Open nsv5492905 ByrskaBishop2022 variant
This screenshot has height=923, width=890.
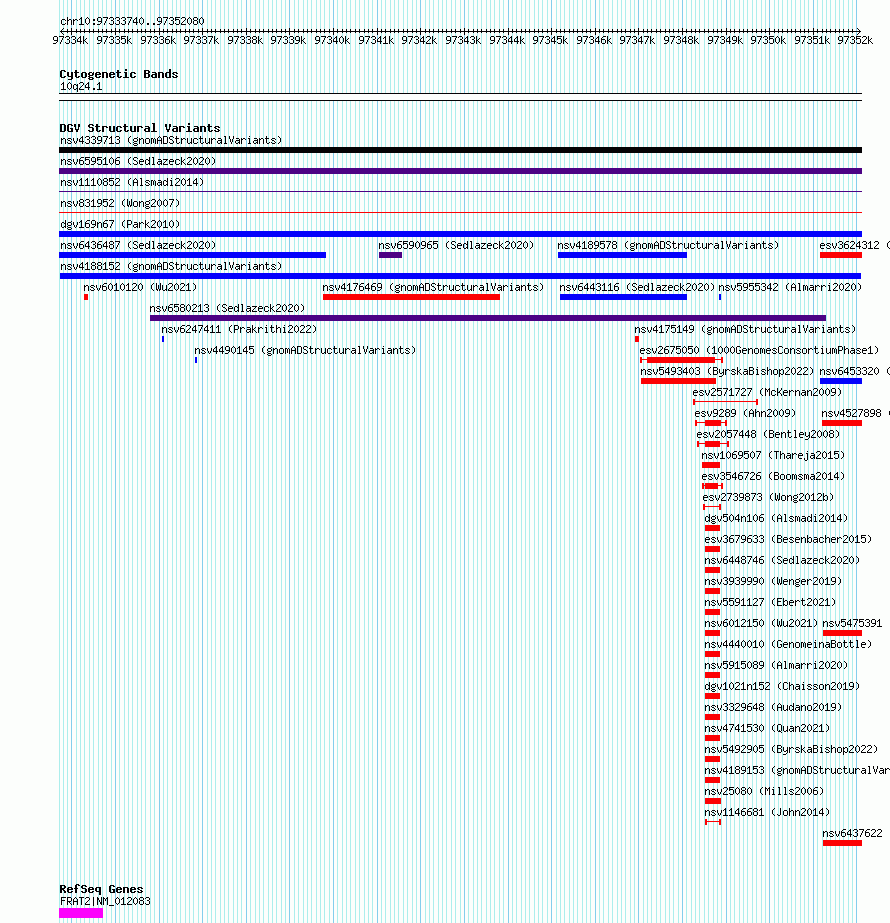click(x=791, y=749)
